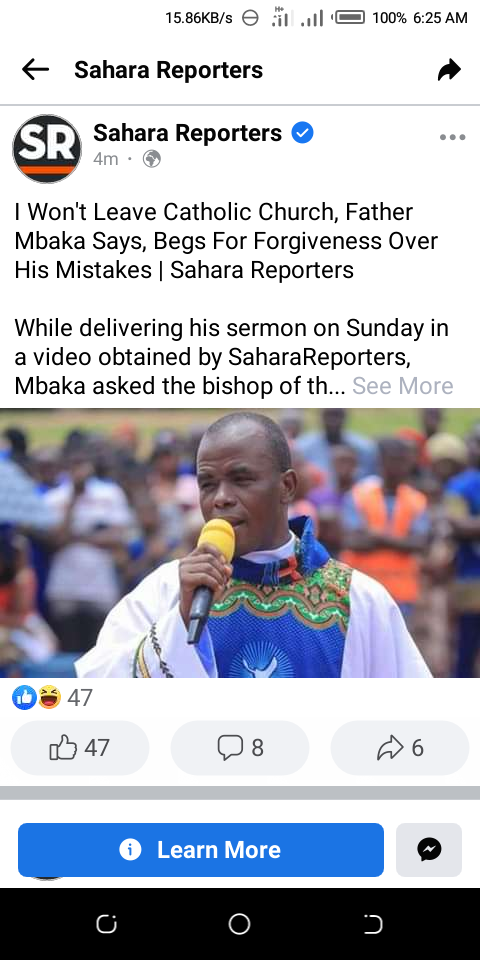Open Sahara Reporters SR profile picture
480x960 pixels.
tap(47, 148)
